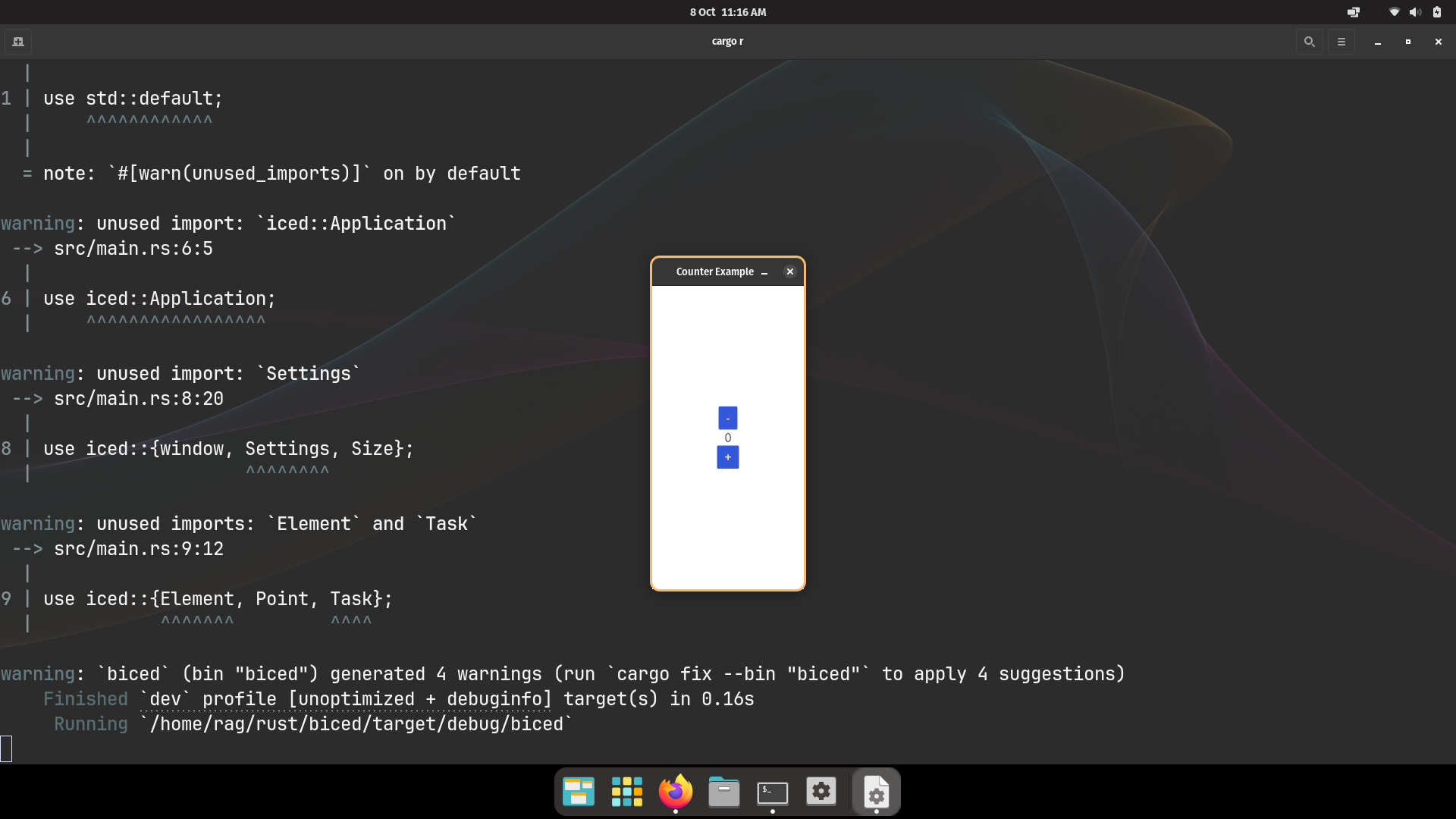Click the terminal prompt cursor area

click(8, 748)
